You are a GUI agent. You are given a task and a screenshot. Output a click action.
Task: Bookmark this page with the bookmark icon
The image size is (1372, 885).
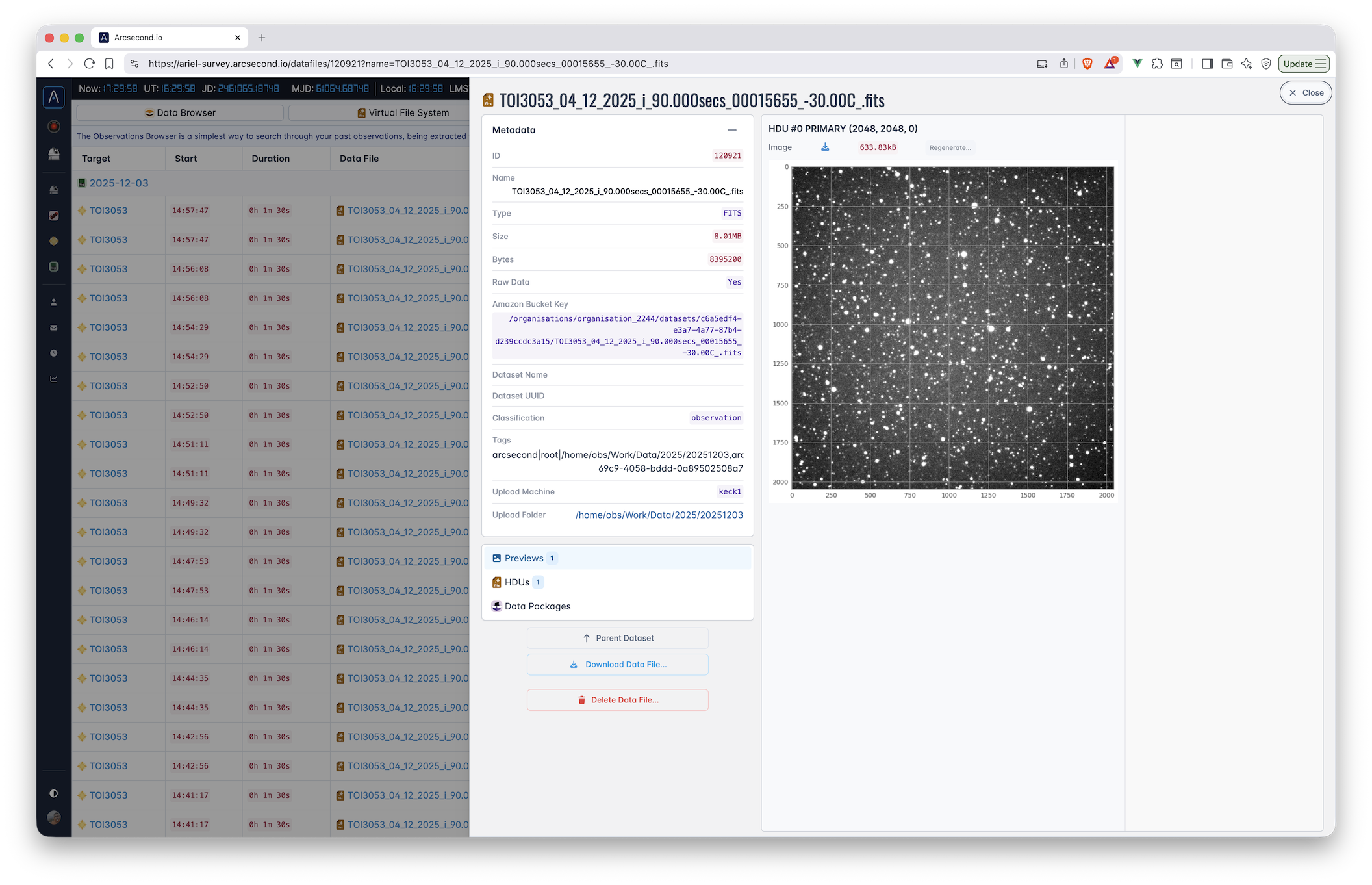109,64
